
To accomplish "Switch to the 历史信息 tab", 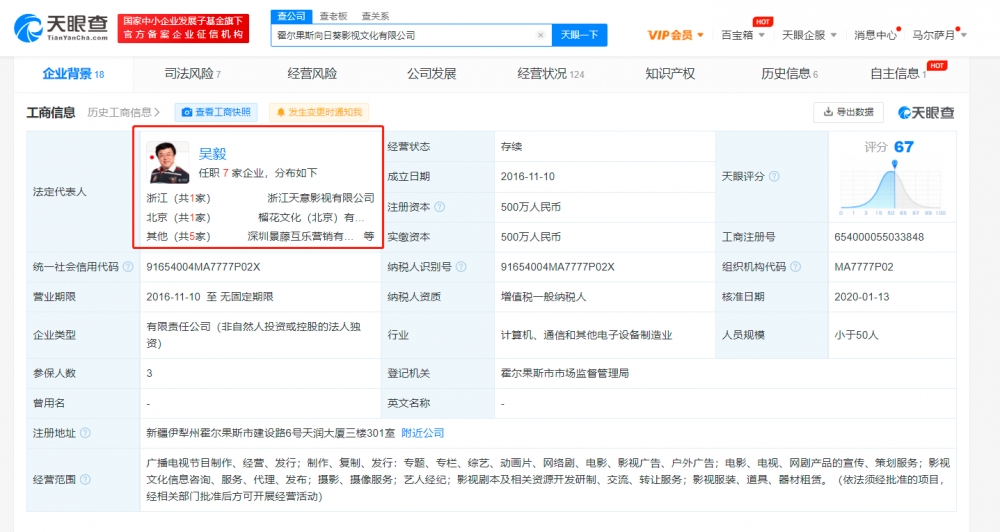I will point(790,74).
